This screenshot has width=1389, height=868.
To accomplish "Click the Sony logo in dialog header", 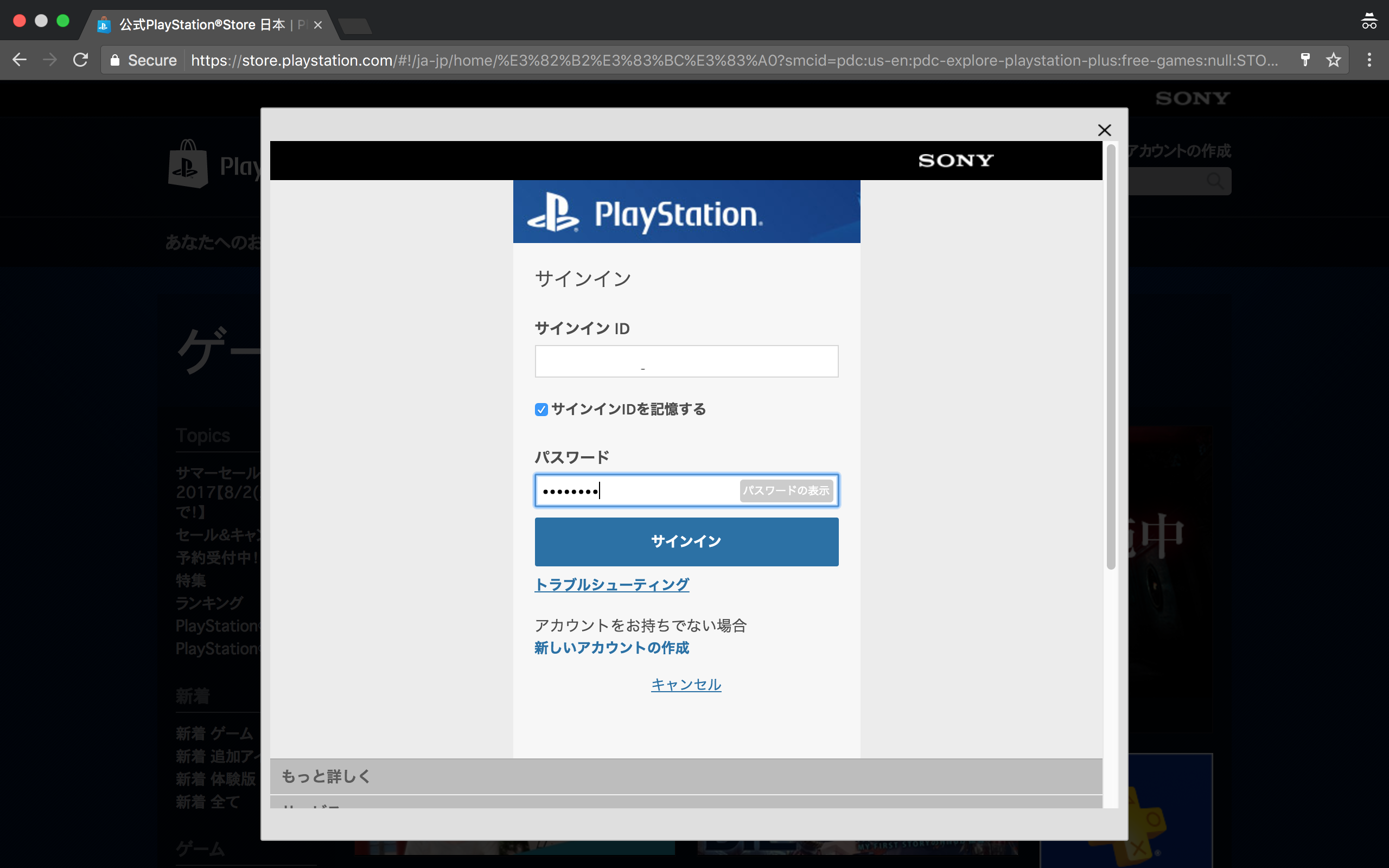I will pyautogui.click(x=955, y=161).
